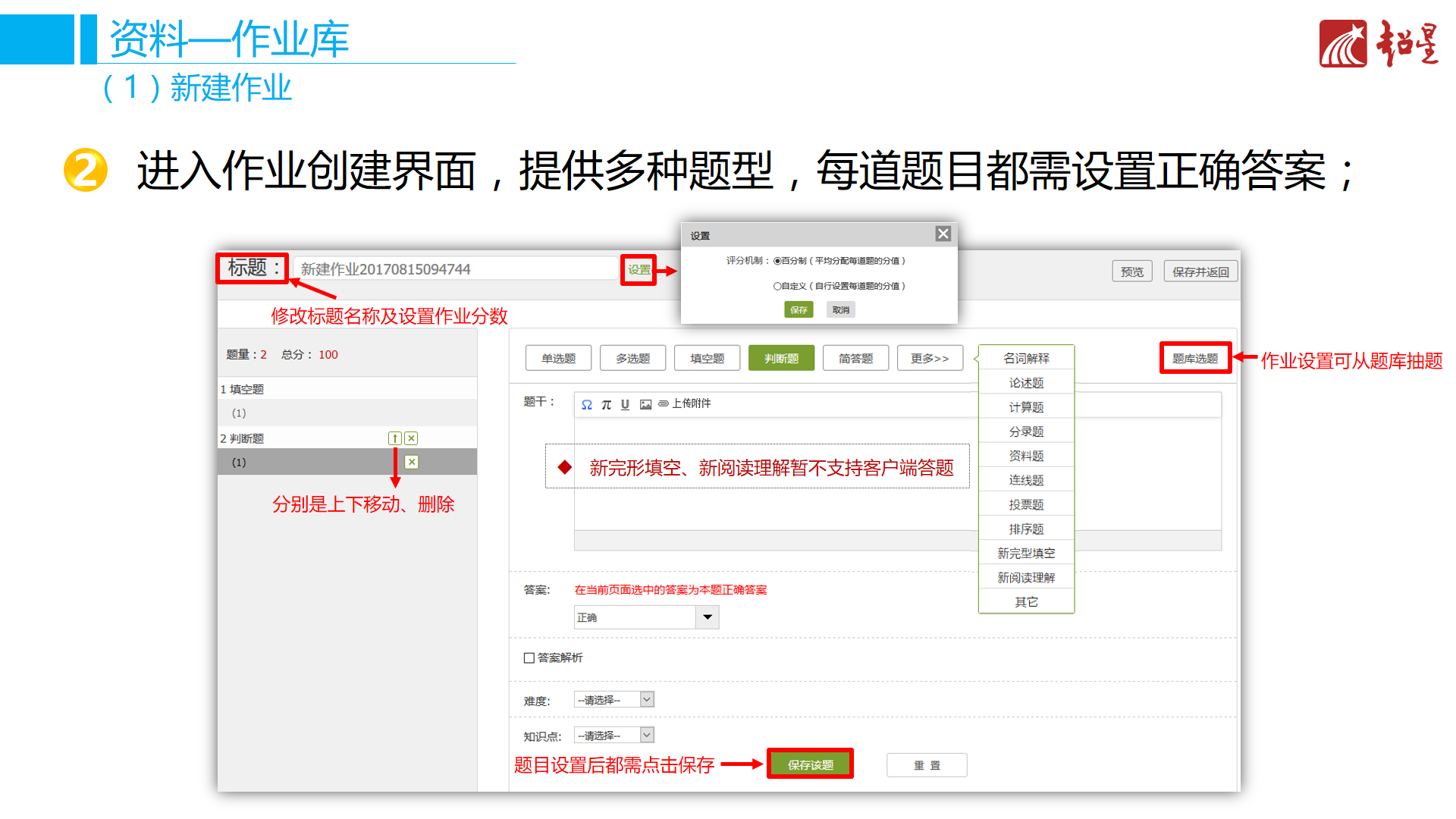Choose 名词解释 from the question type menu
Viewport: 1456px width, 819px height.
pyautogui.click(x=1025, y=357)
